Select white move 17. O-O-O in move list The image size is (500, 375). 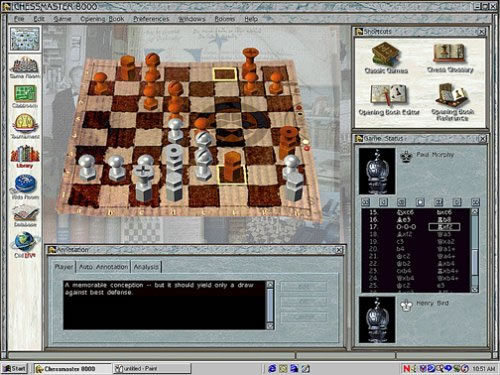[x=406, y=227]
